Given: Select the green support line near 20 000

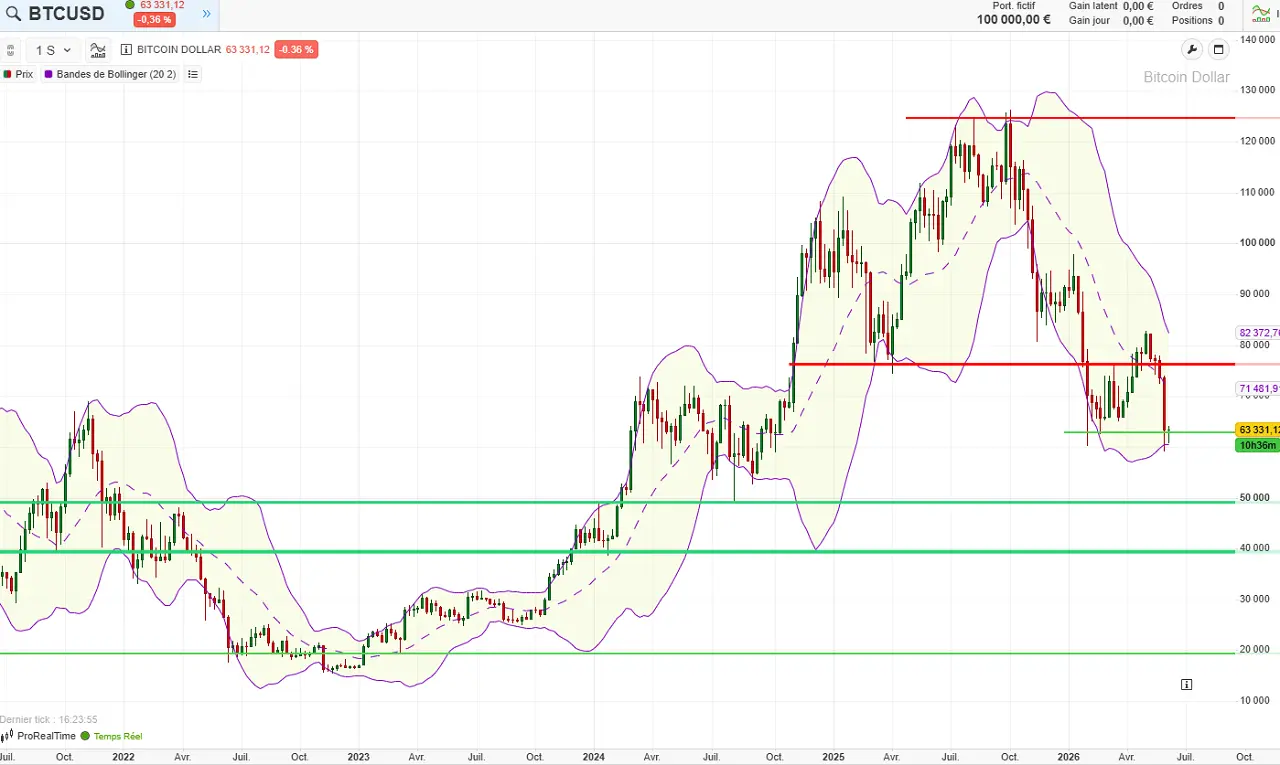Looking at the screenshot, I should [x=617, y=654].
